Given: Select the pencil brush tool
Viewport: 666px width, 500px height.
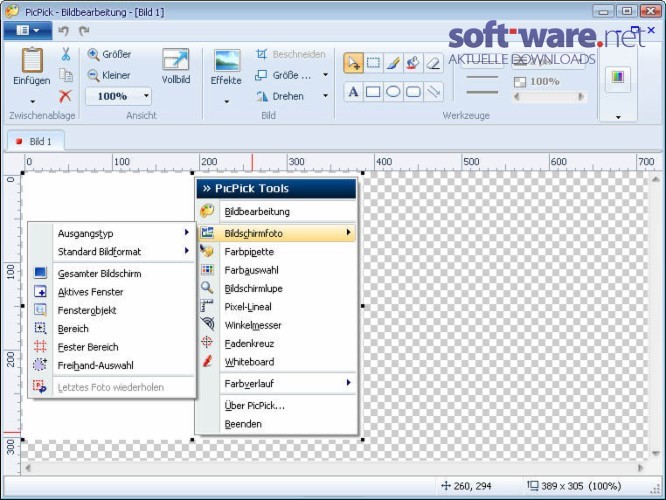Looking at the screenshot, I should tap(393, 63).
